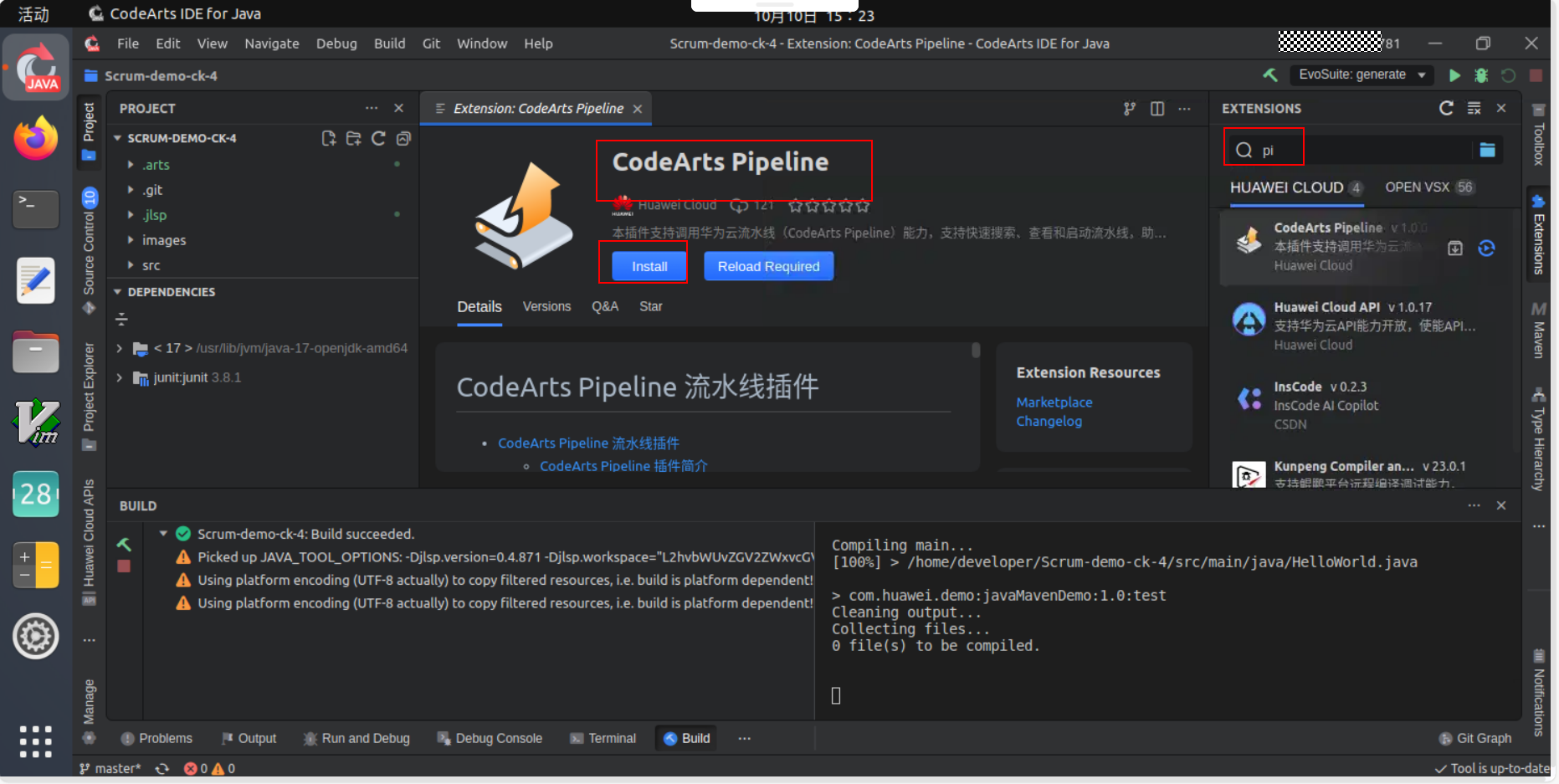The height and width of the screenshot is (784, 1559).
Task: Expand the .git folder
Action: coord(131,190)
